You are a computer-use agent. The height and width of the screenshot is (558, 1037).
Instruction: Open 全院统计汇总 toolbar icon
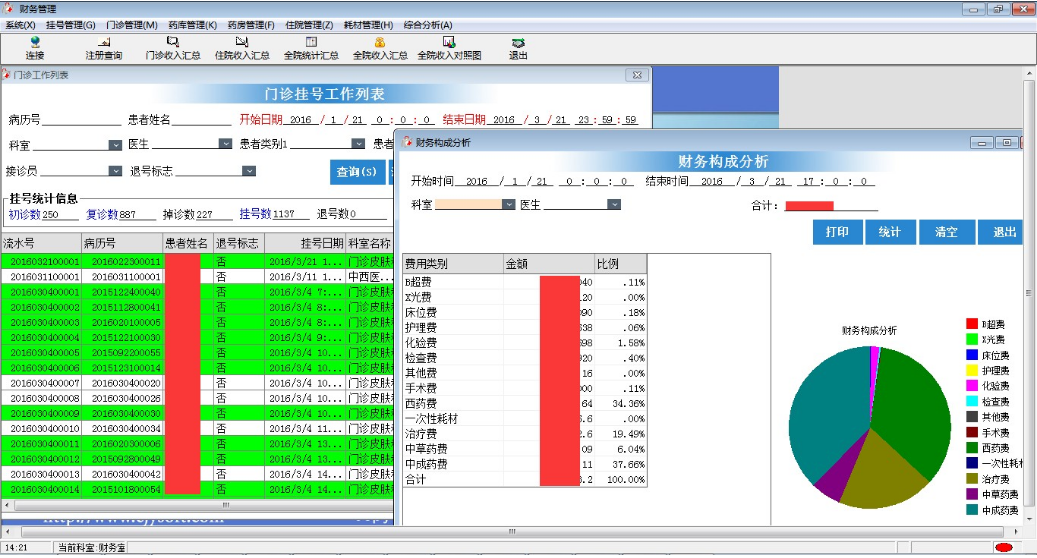[x=311, y=48]
